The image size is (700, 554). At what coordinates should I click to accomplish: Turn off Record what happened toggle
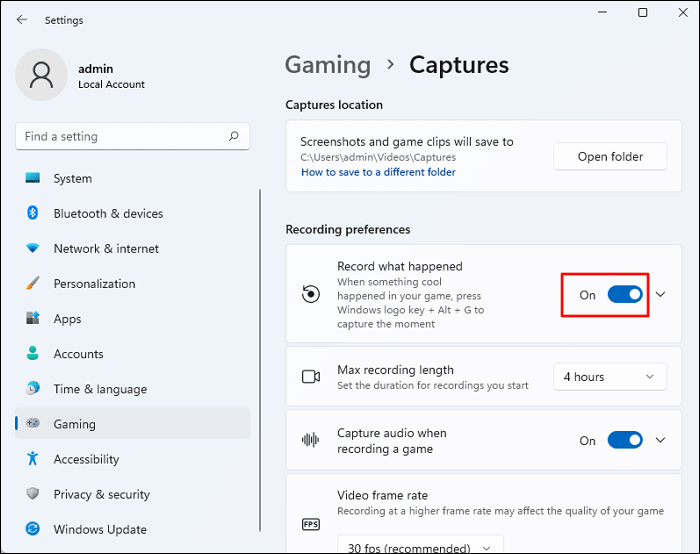point(625,295)
